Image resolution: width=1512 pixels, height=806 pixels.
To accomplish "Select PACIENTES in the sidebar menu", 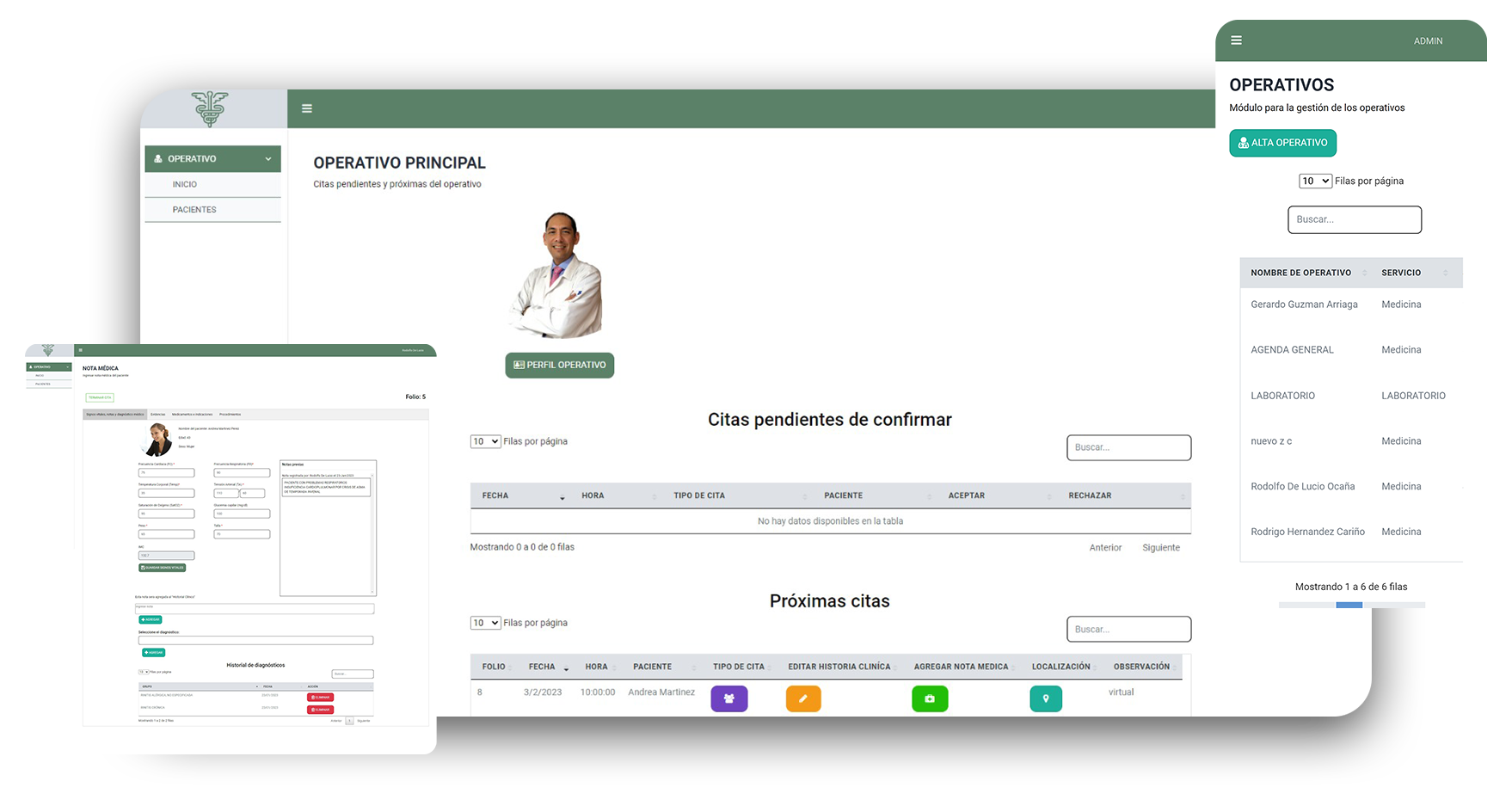I will [x=194, y=210].
